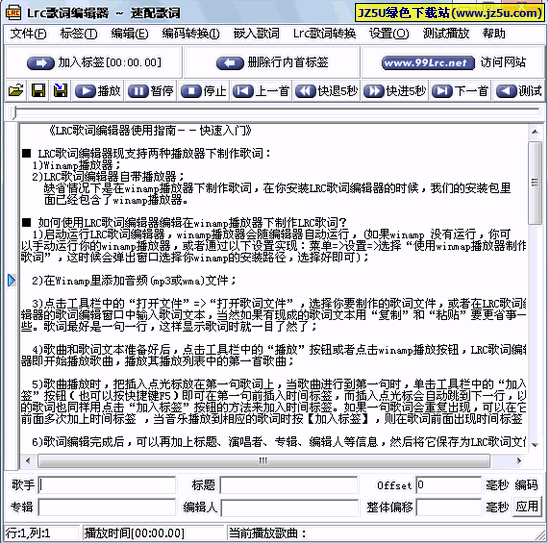Click the playback progress slider handle
Viewport: 548px width, 543px height.
(x=14, y=113)
